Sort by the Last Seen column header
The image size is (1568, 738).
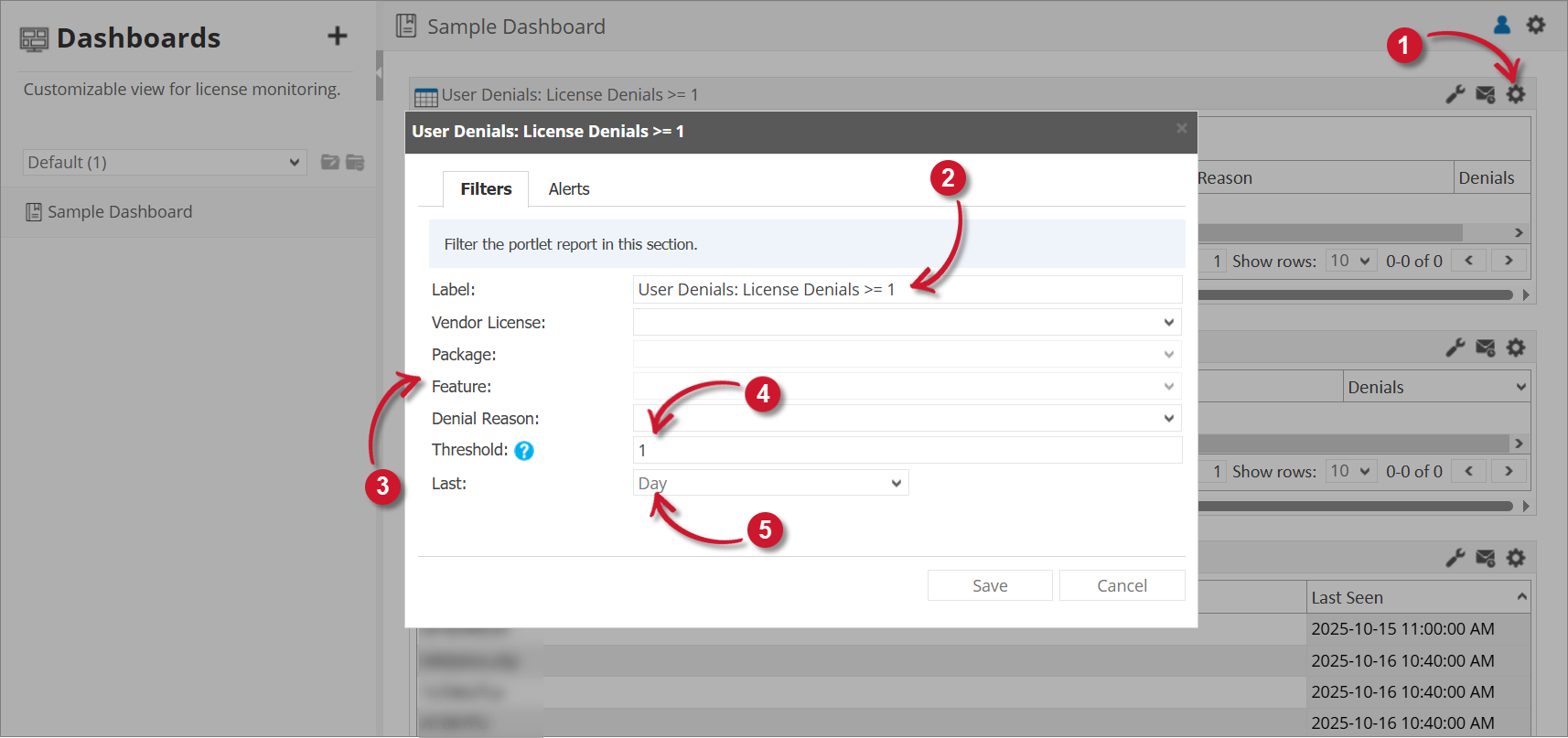tap(1418, 597)
